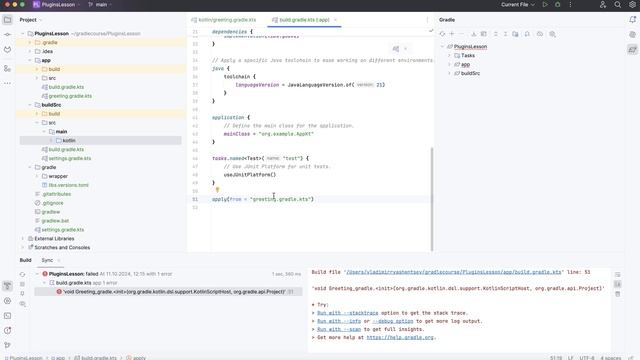Click the Build tool window hammer icon
The width and height of the screenshot is (640, 360).
point(7,286)
